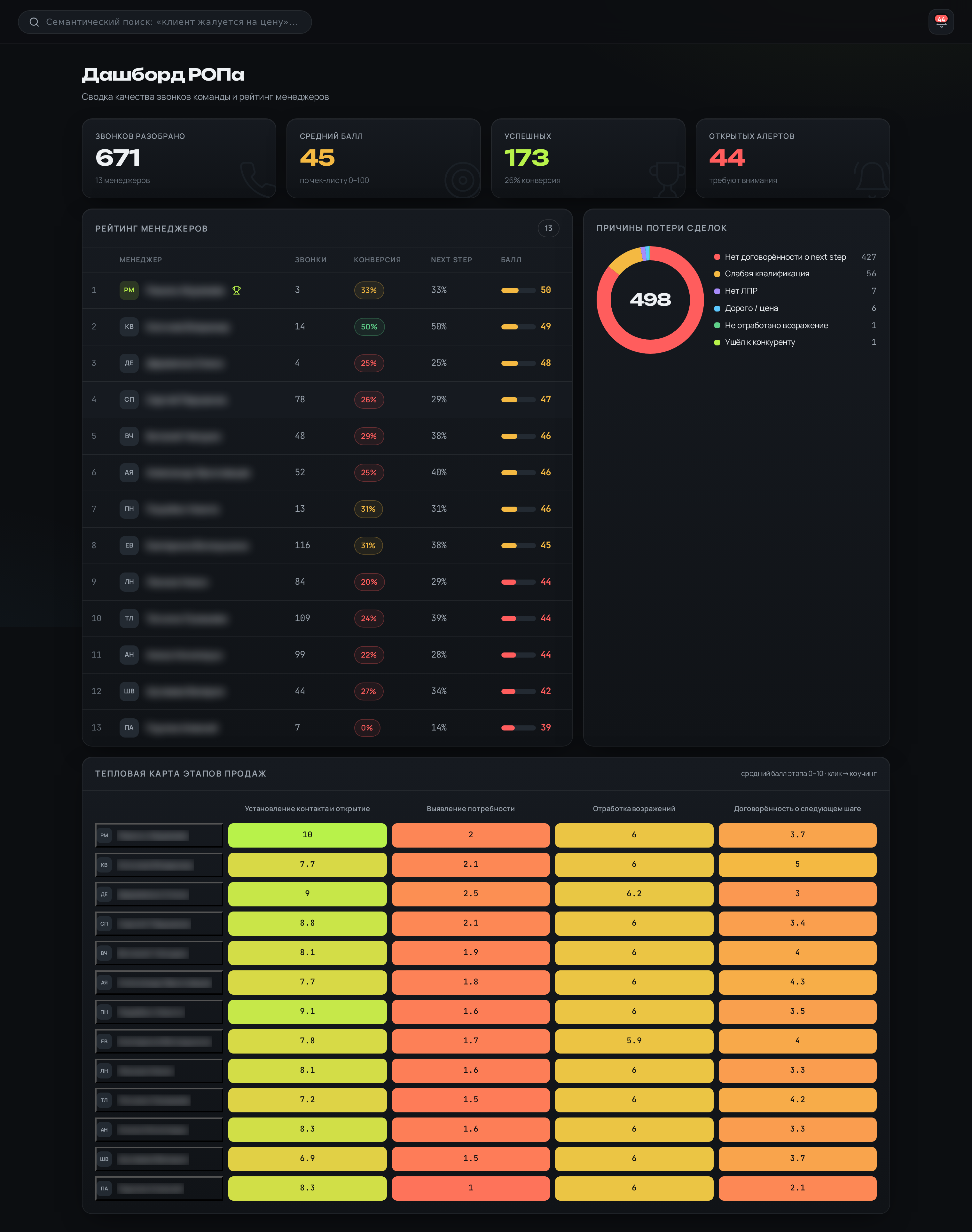The image size is (972, 1232).
Task: Click the АЯ avatar badge in the rating table
Action: (x=129, y=472)
